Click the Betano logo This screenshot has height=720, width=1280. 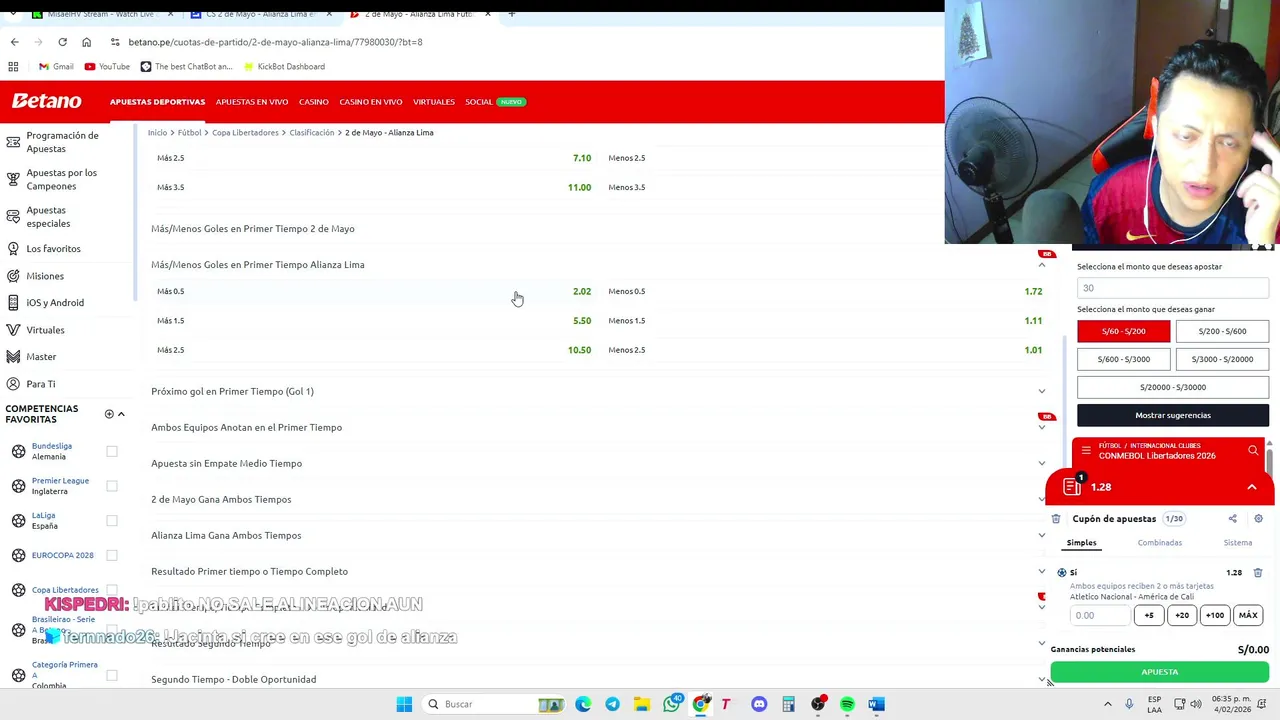point(46,101)
